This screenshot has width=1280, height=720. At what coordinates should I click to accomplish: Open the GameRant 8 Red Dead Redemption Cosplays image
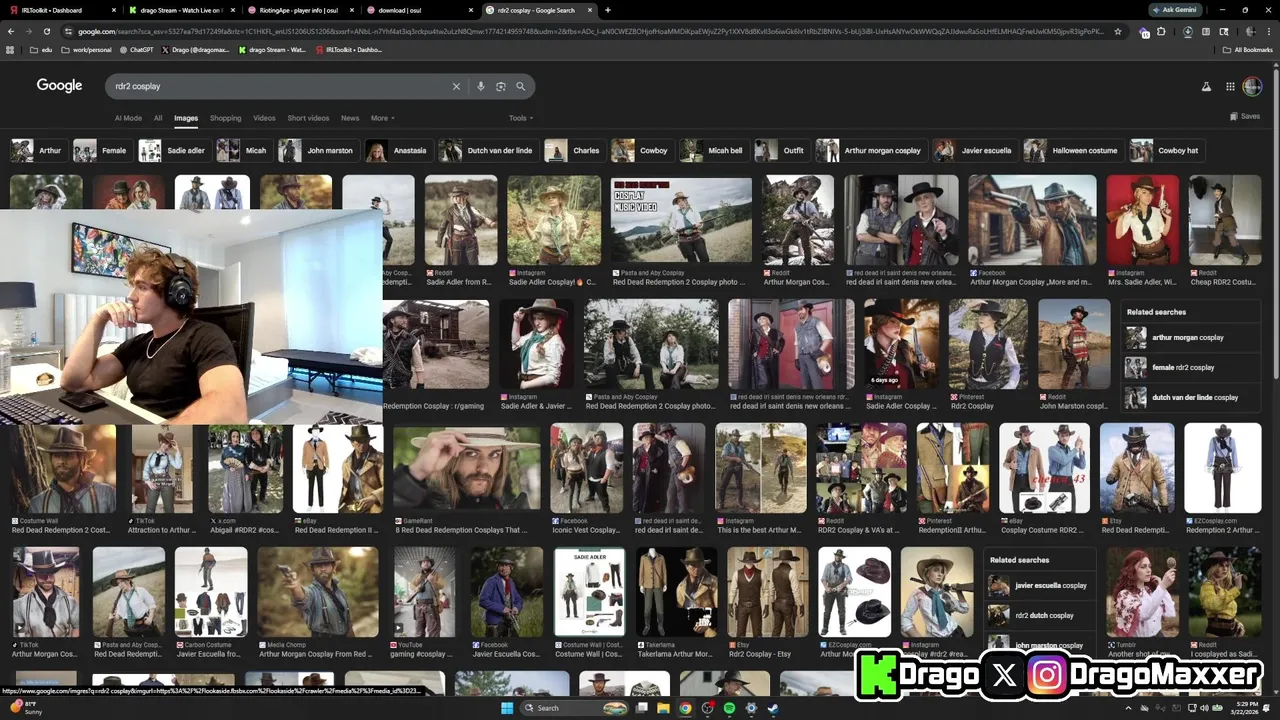click(x=467, y=467)
